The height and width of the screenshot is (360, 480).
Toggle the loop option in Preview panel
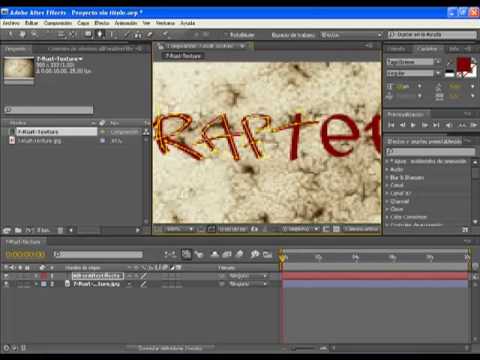pyautogui.click(x=462, y=125)
